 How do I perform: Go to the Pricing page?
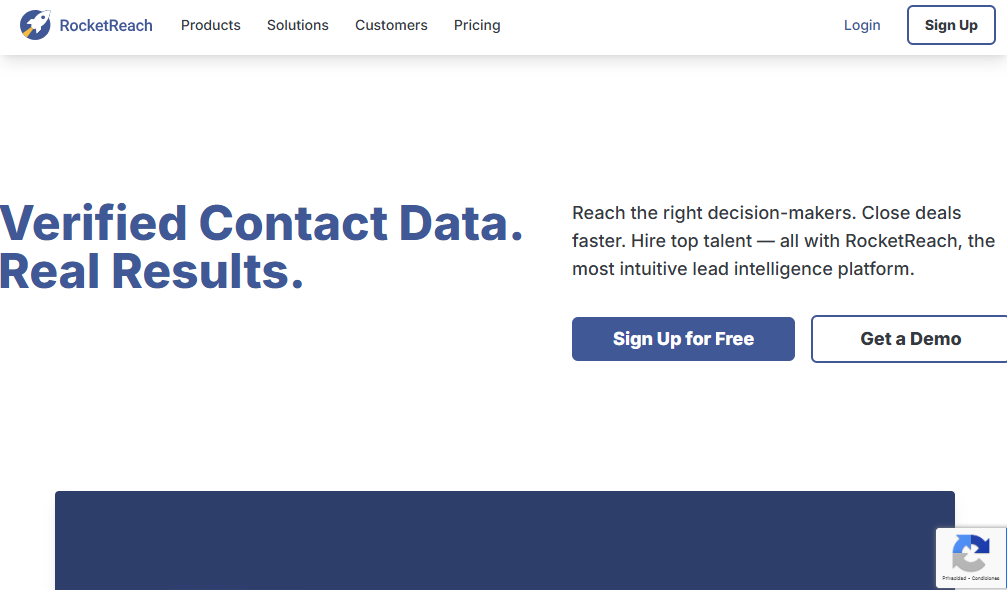point(477,25)
